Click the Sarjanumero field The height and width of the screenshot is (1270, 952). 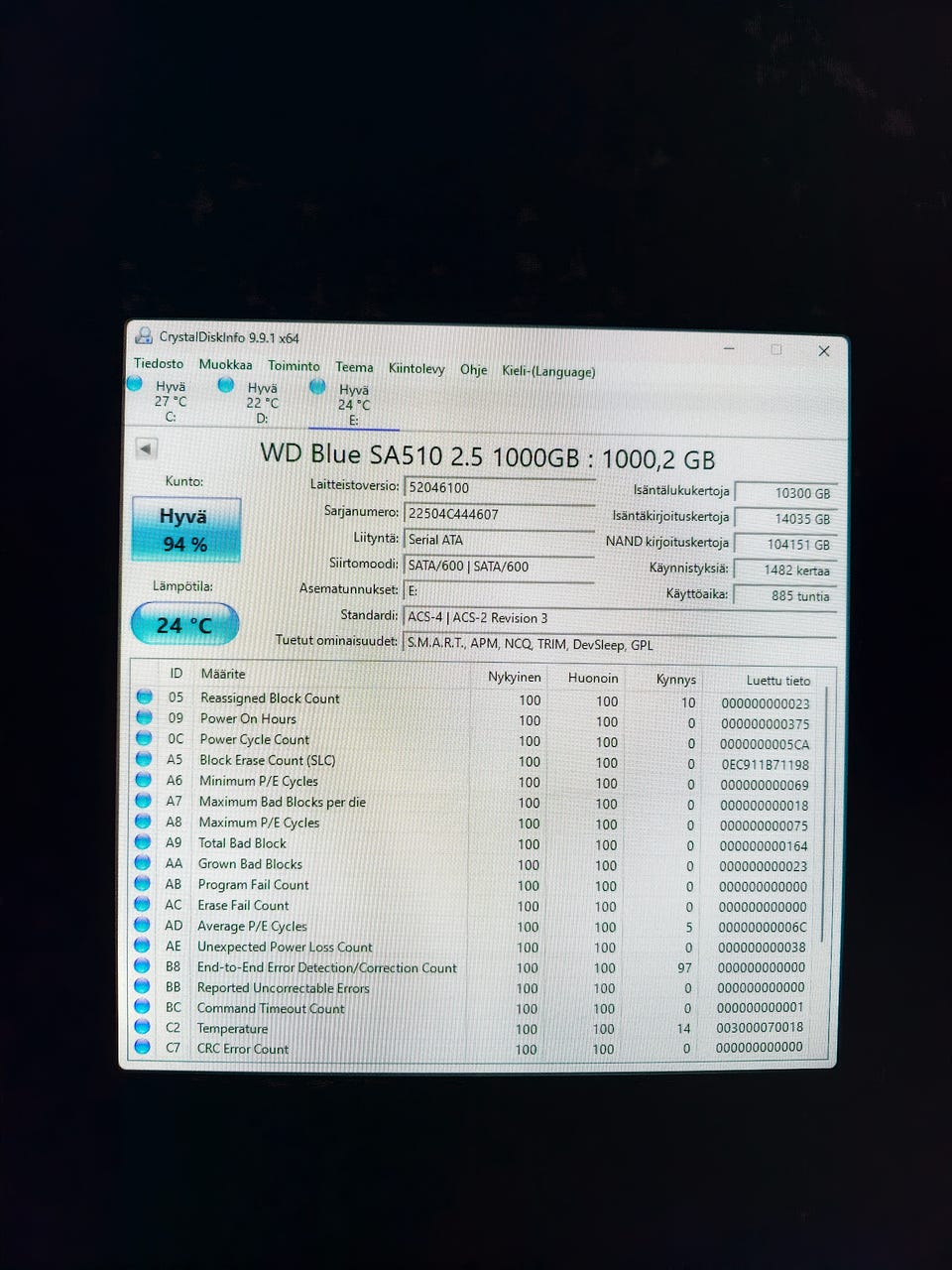[500, 514]
